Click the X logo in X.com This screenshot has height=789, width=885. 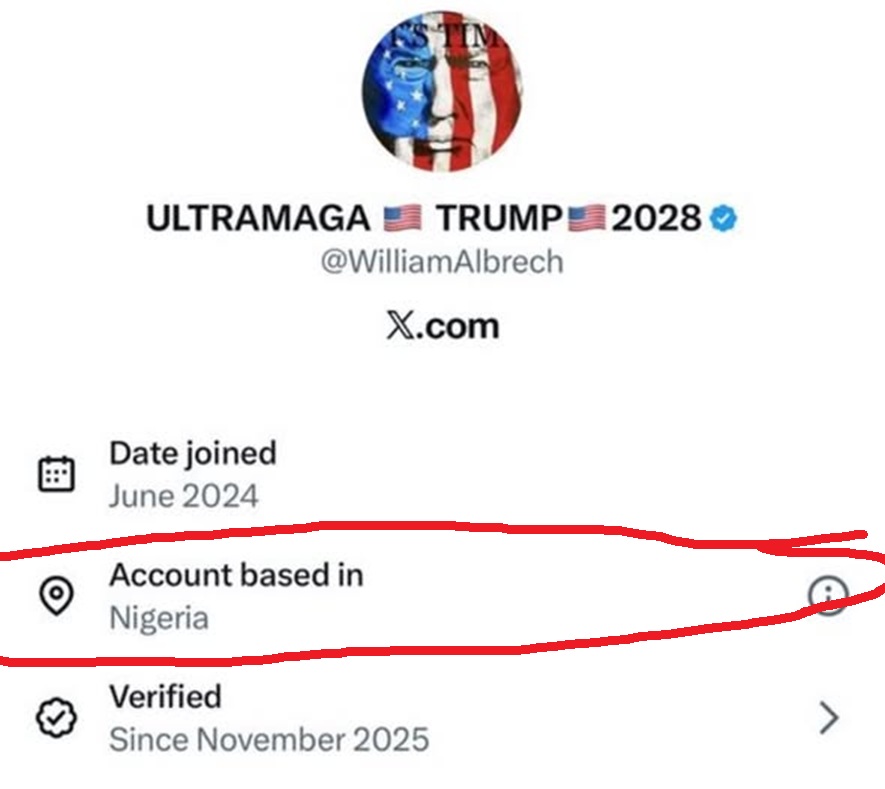[x=400, y=325]
